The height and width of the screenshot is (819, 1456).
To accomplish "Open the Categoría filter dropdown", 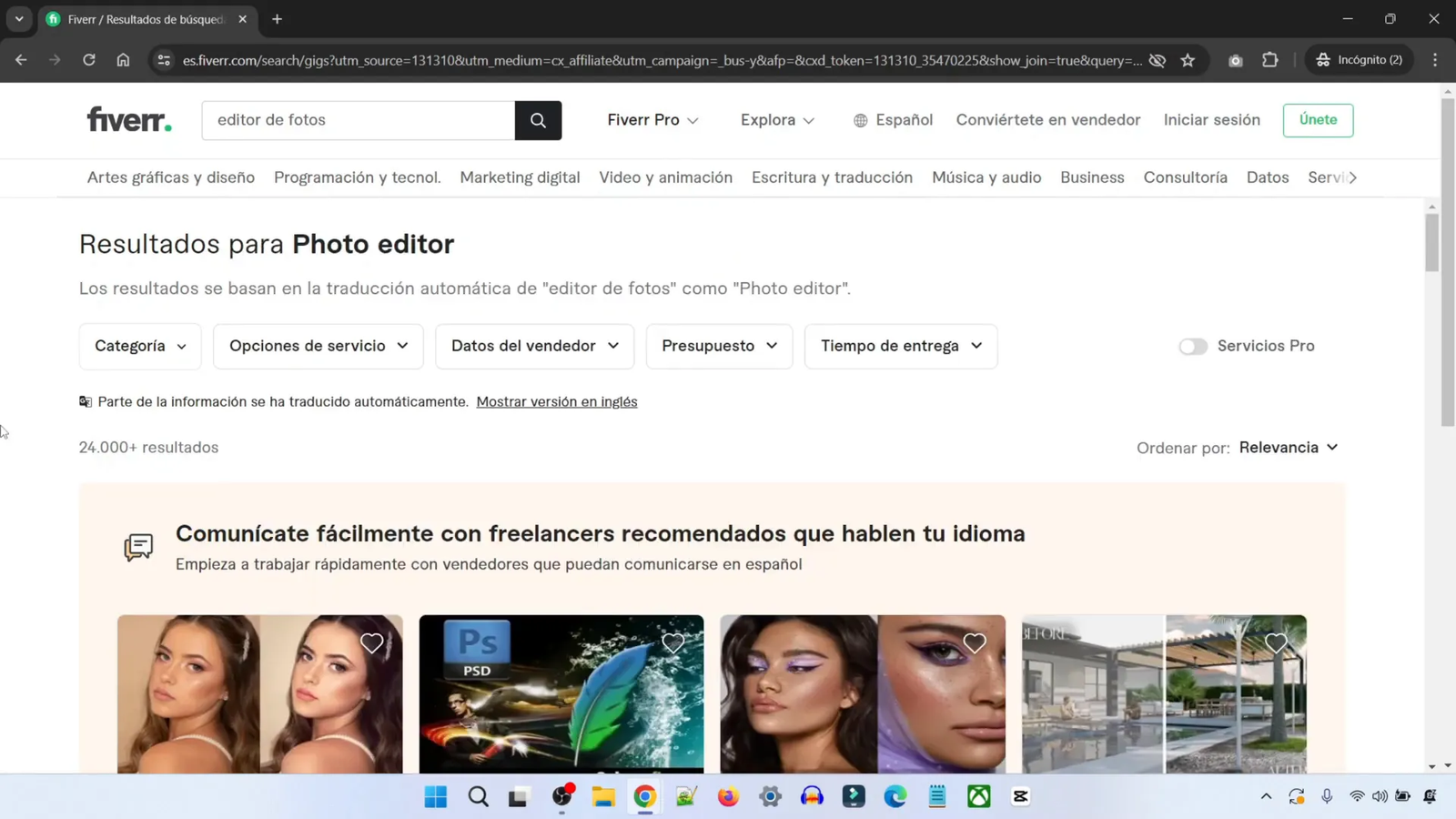I will coord(139,346).
